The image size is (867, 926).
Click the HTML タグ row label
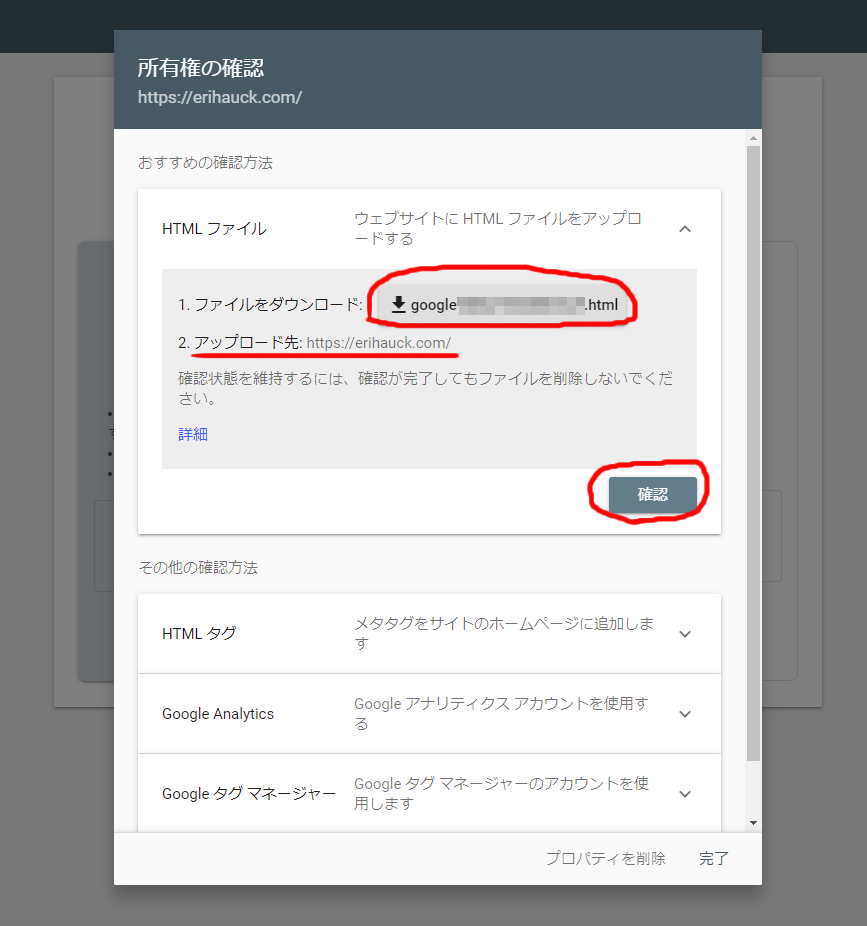(199, 634)
